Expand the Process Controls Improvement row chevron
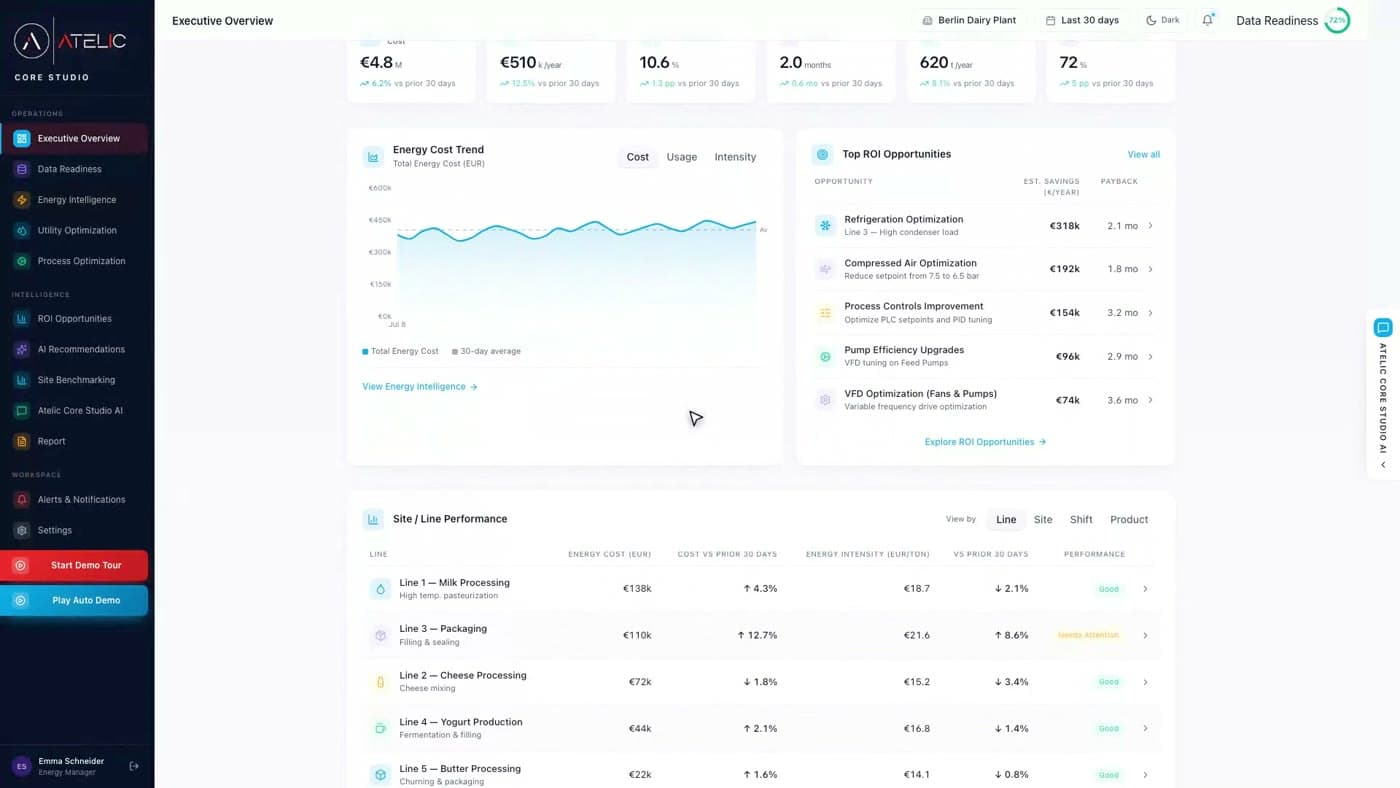Viewport: 1400px width, 788px height. (1150, 313)
